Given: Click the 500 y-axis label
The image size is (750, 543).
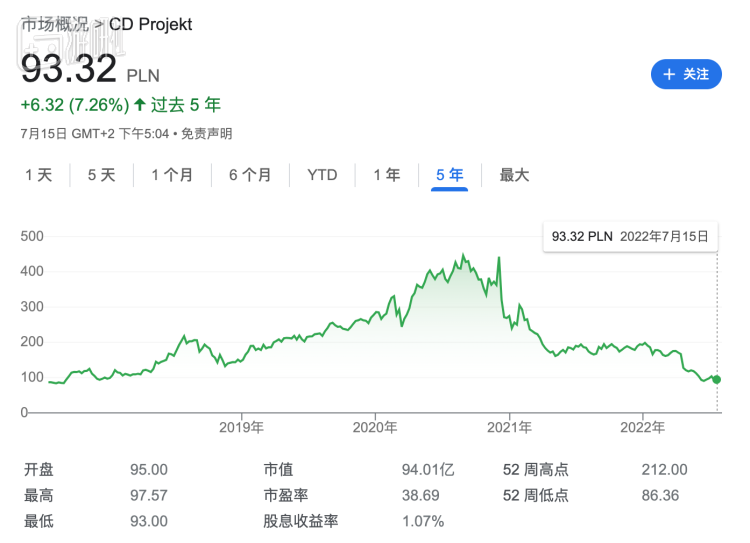Looking at the screenshot, I should coord(32,236).
